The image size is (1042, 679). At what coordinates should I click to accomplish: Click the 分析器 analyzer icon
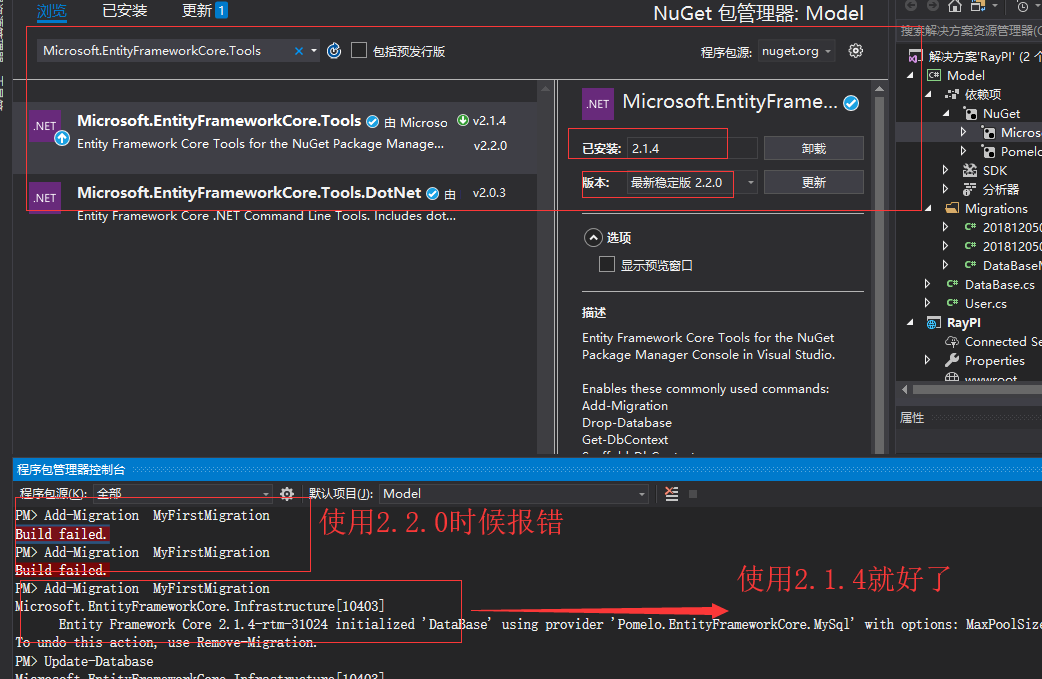pos(970,189)
